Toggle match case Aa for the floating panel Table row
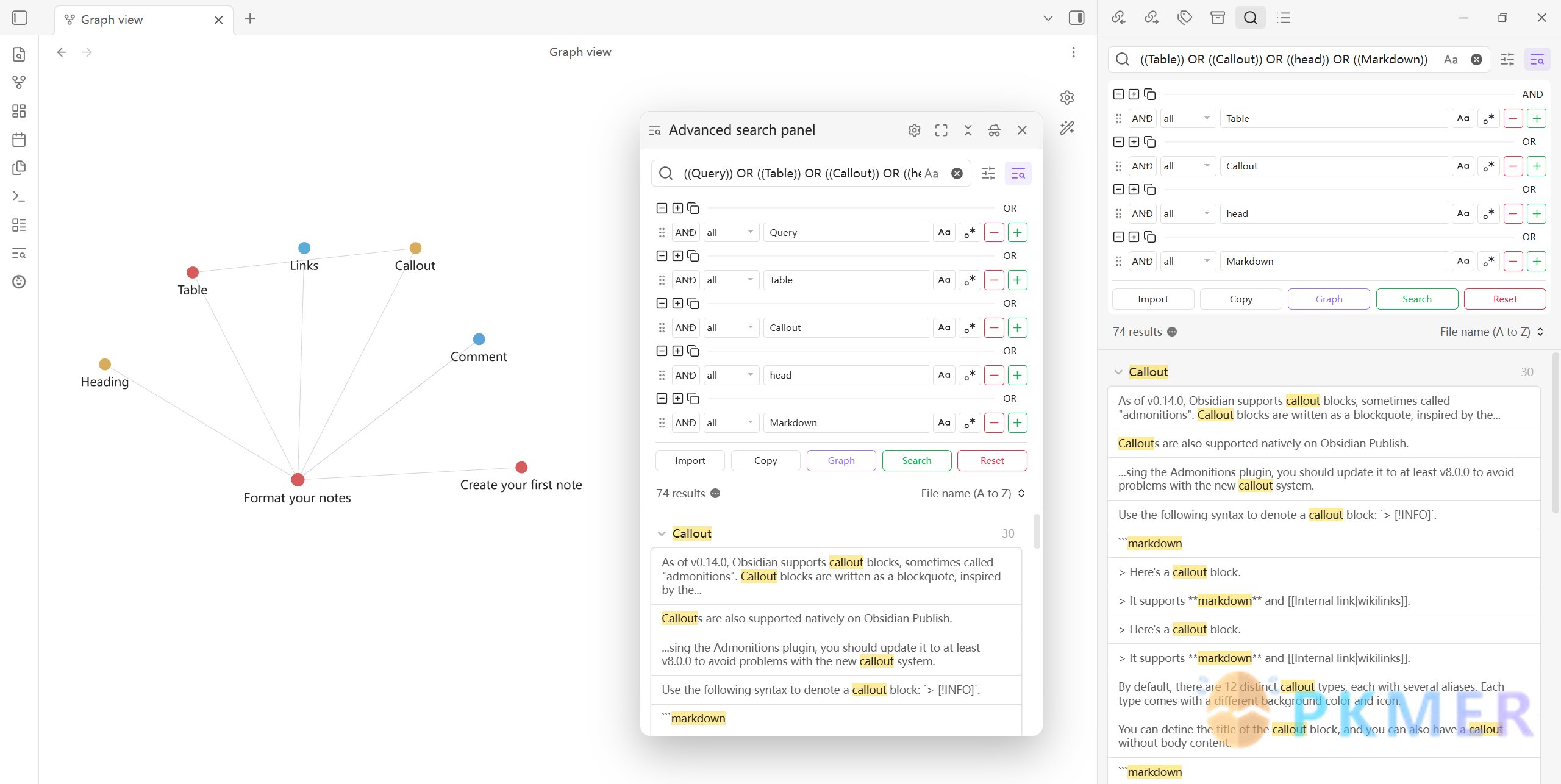This screenshot has width=1561, height=784. 944,280
